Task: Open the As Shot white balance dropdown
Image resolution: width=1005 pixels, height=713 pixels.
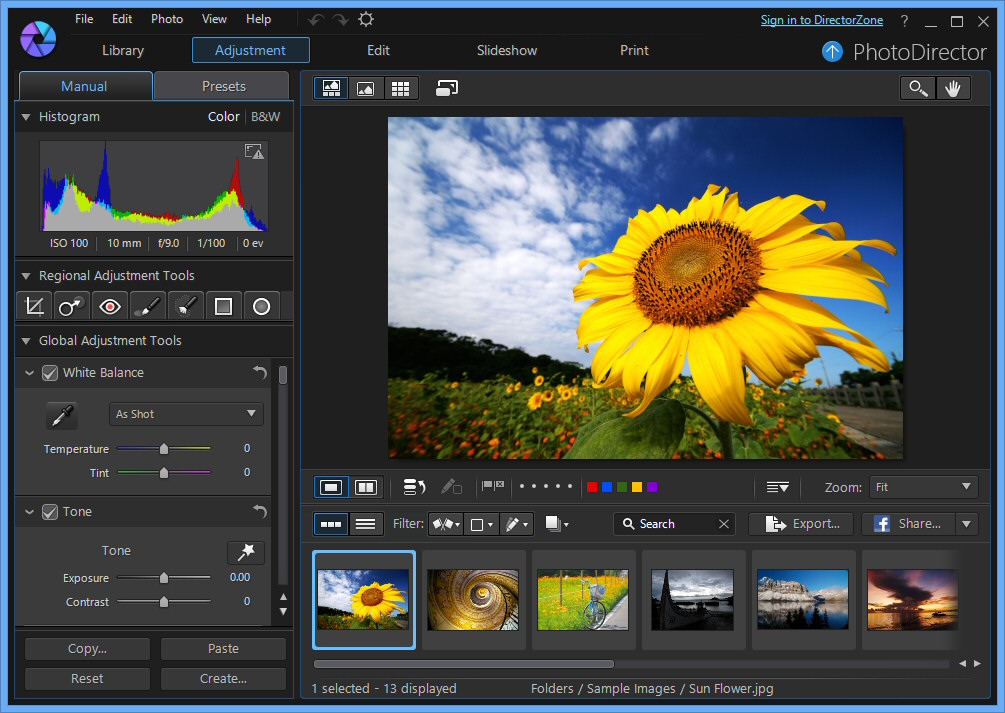Action: pos(186,413)
